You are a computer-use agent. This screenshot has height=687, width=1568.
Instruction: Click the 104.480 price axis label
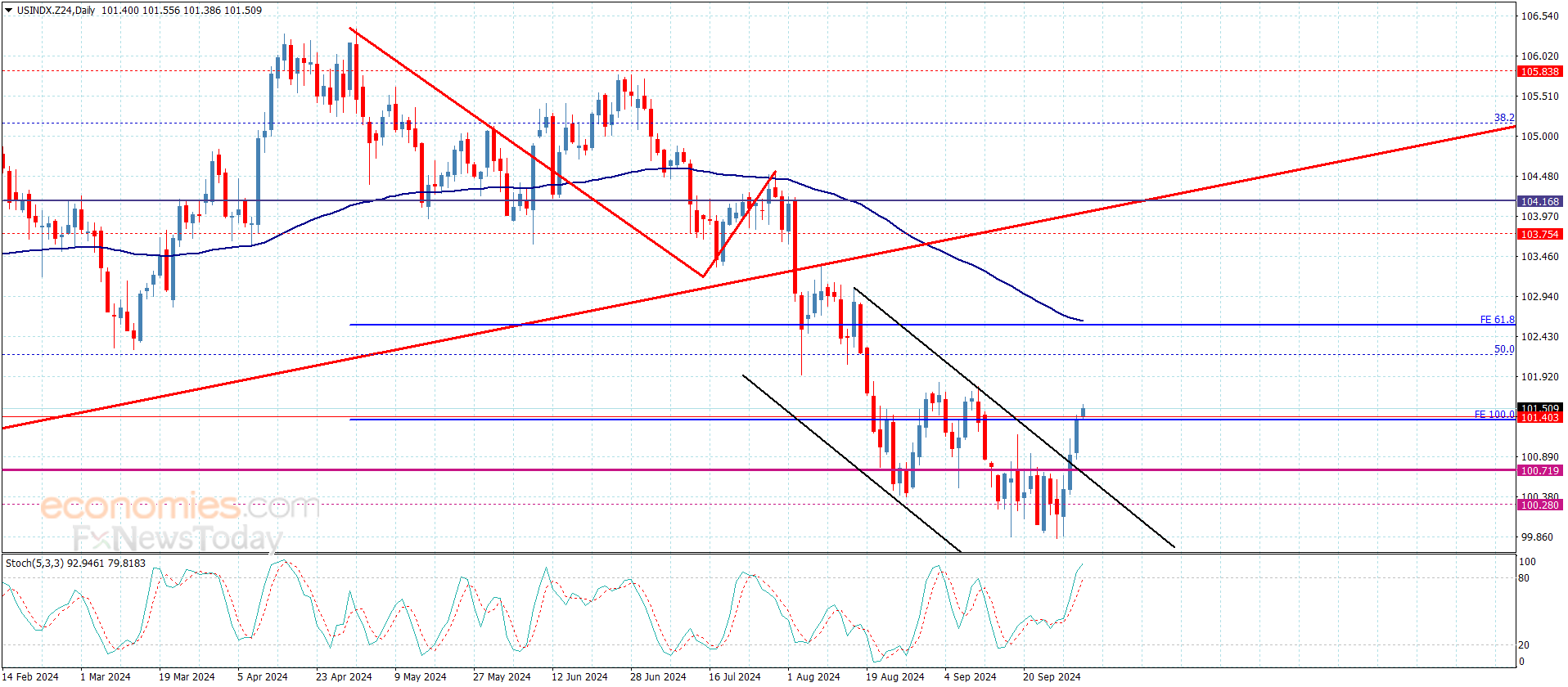1539,176
